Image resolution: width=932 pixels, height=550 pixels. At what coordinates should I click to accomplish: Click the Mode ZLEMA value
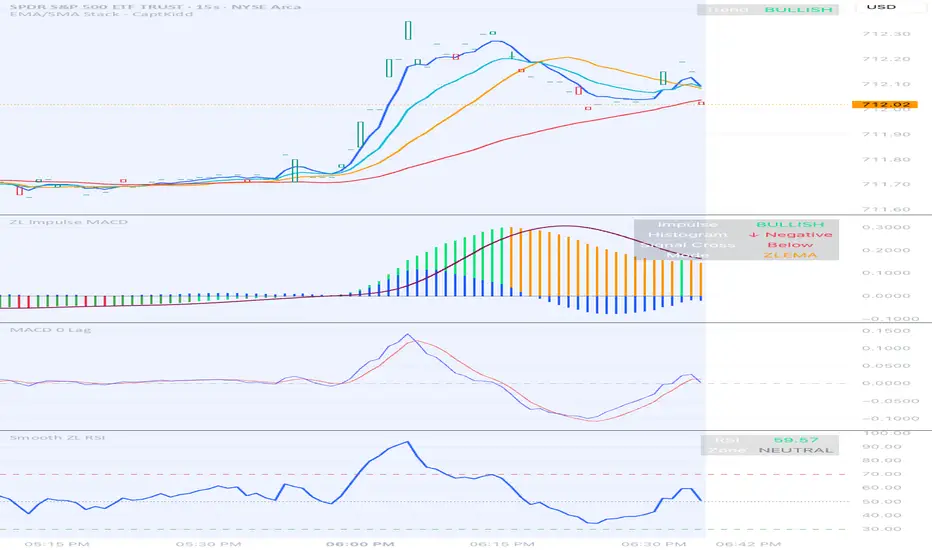[x=790, y=254]
